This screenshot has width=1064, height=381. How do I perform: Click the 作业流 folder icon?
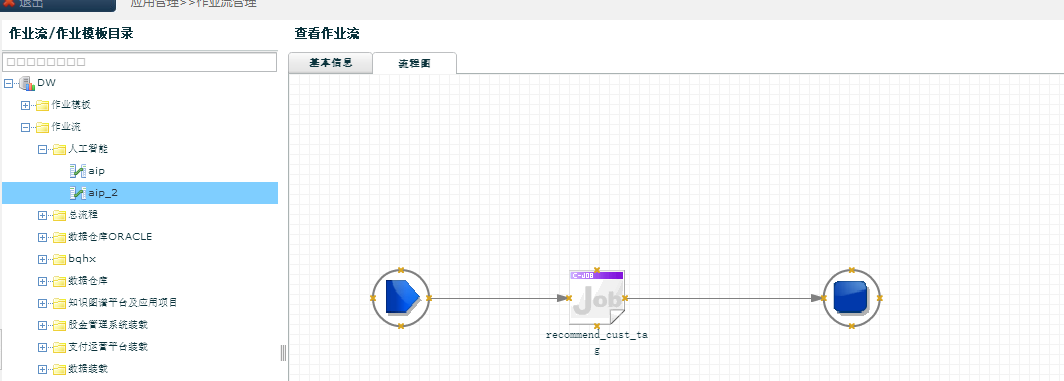(43, 127)
